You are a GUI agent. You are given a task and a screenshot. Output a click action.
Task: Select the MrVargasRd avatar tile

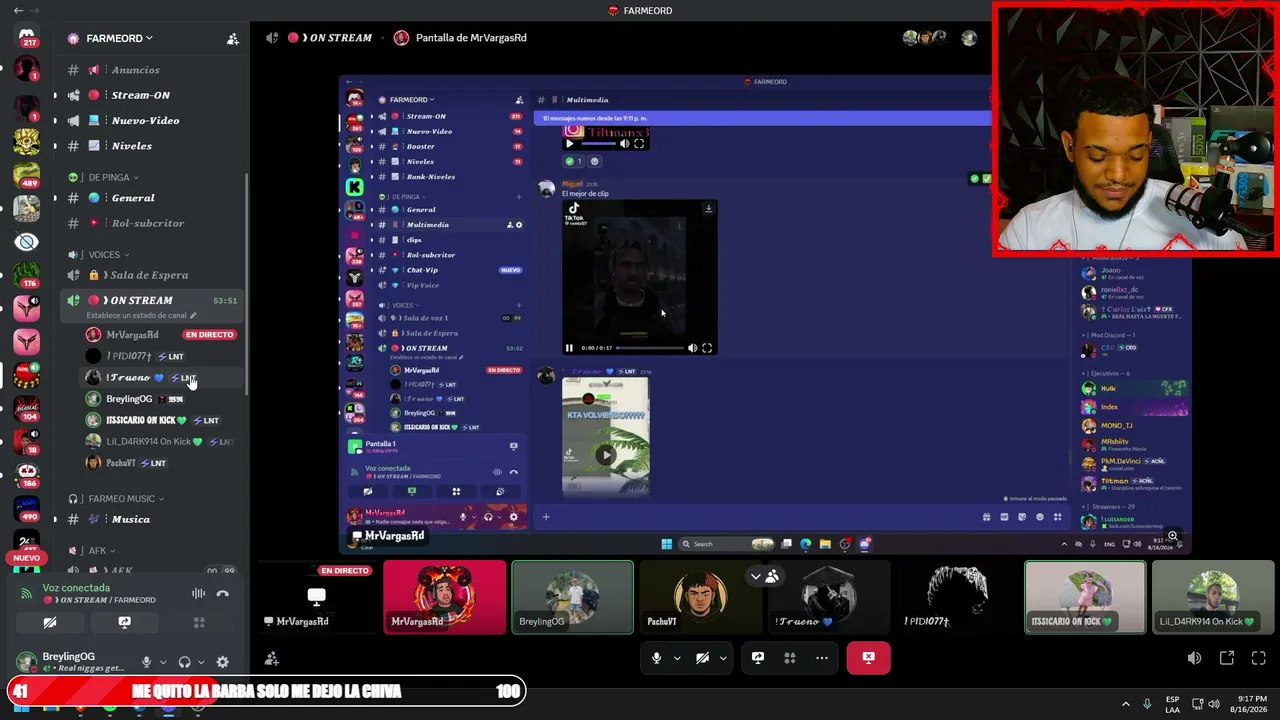pyautogui.click(x=445, y=597)
